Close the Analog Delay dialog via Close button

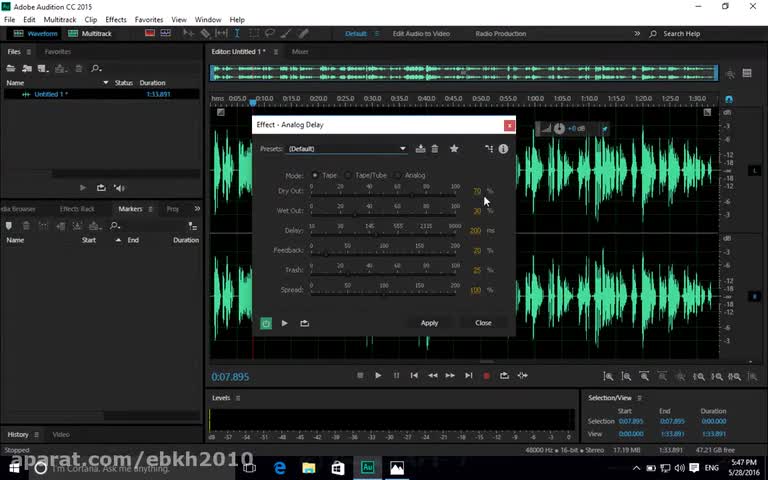(483, 323)
